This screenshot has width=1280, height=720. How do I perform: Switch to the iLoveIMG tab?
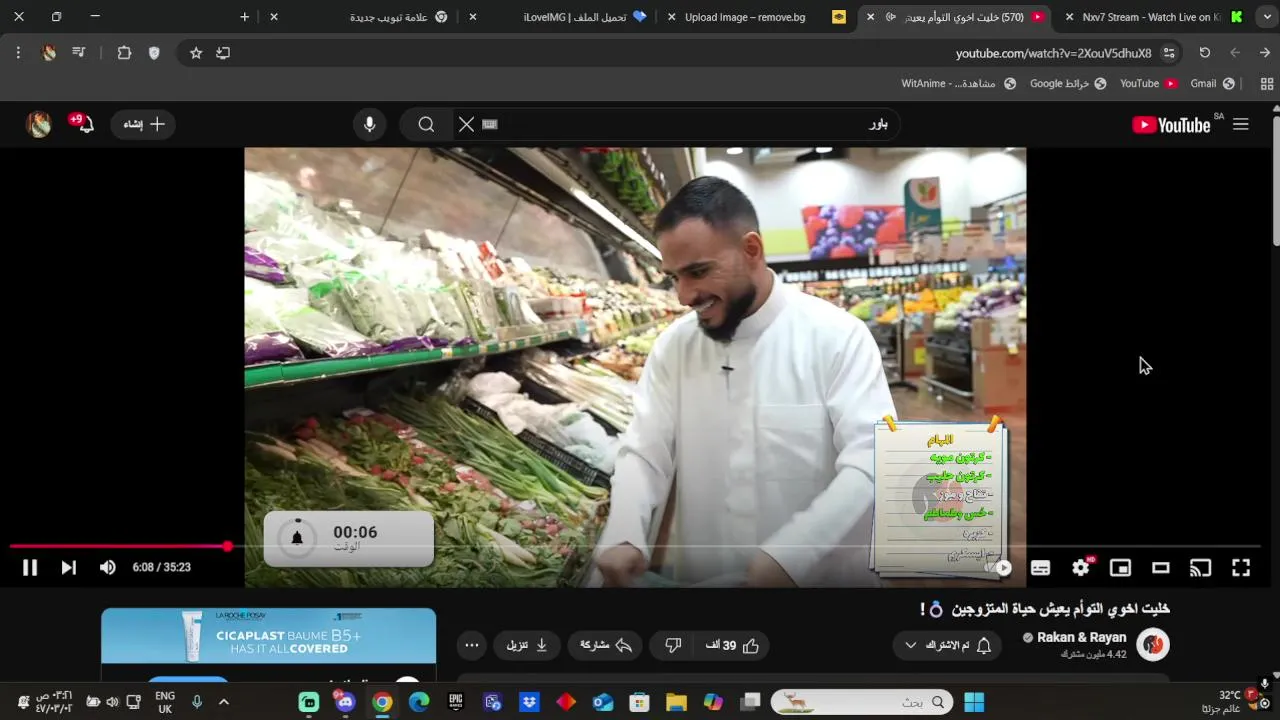(x=585, y=17)
